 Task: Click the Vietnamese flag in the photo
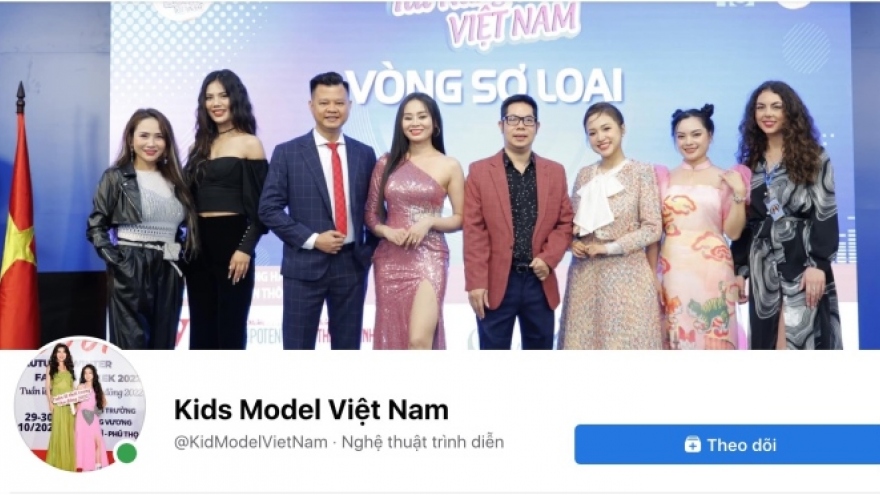[x=19, y=224]
